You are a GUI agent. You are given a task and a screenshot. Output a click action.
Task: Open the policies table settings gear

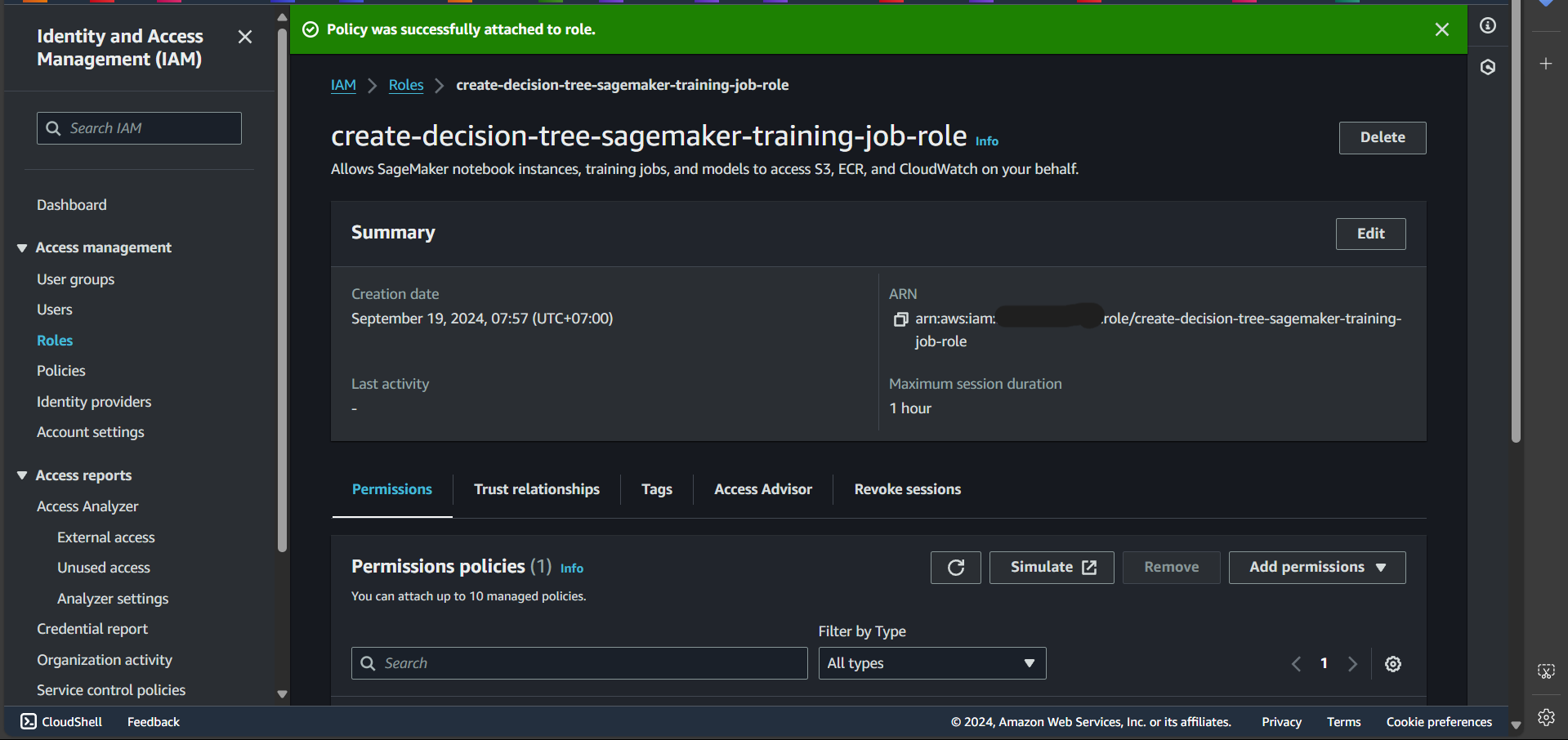click(1393, 664)
